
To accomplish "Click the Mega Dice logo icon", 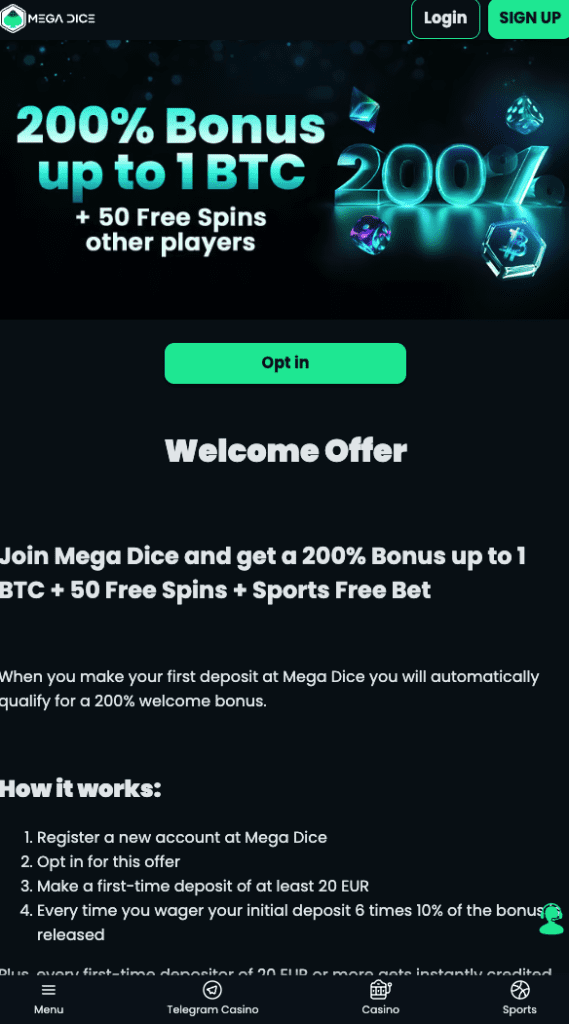I will [x=13, y=18].
